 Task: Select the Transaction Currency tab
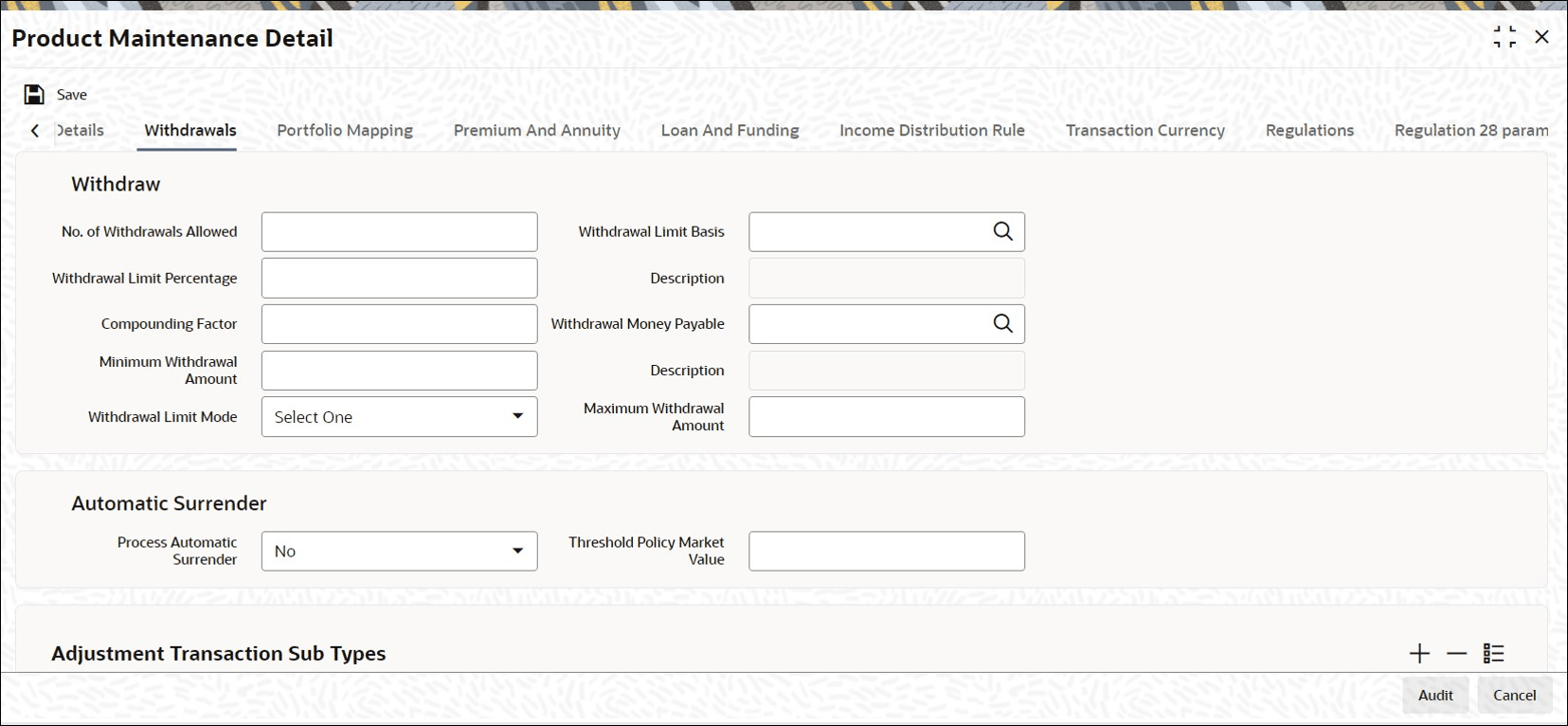(x=1145, y=130)
